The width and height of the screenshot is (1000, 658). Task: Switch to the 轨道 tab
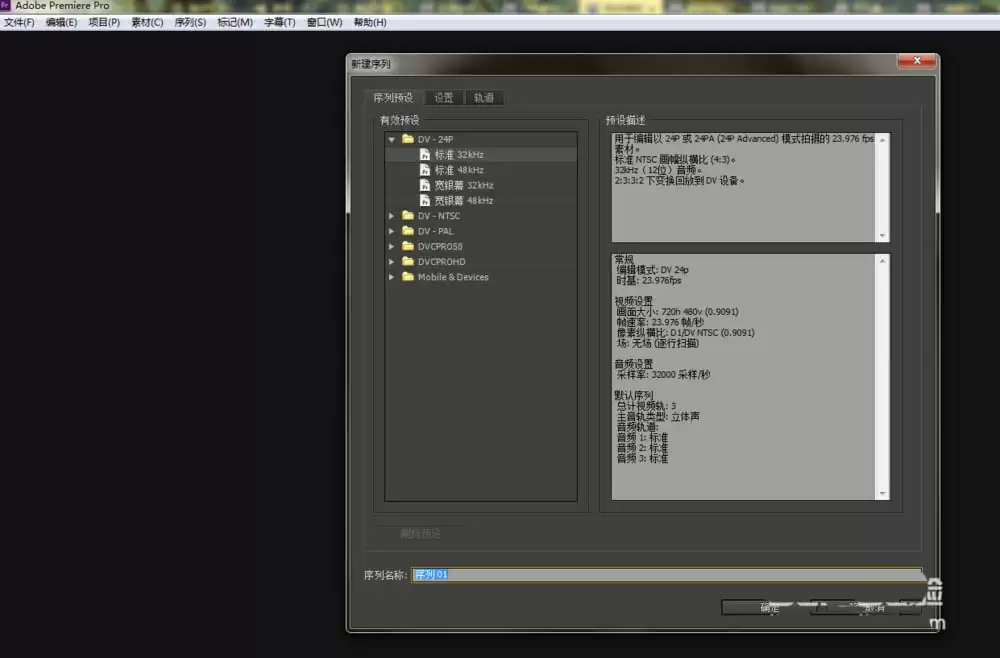coord(483,98)
